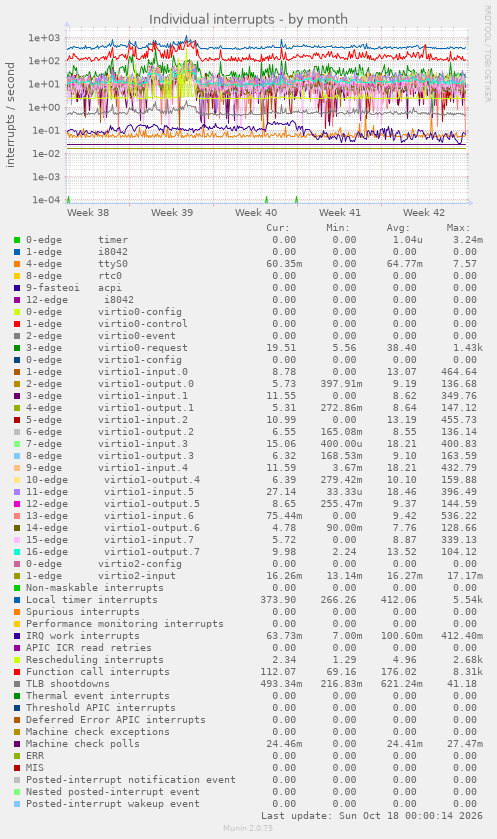Click the Nested posted-interrupt event label

click(x=113, y=792)
